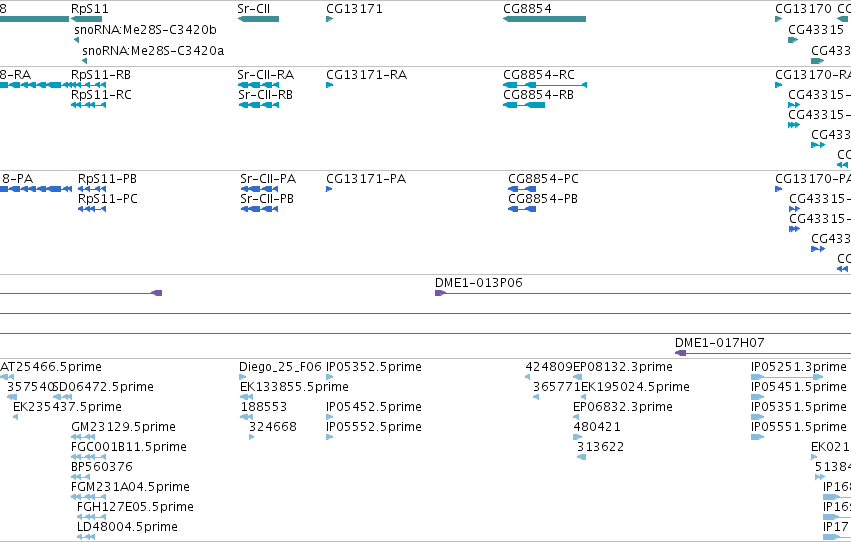Select EST IP05451.5prime
This screenshot has width=851, height=542.
coord(799,387)
